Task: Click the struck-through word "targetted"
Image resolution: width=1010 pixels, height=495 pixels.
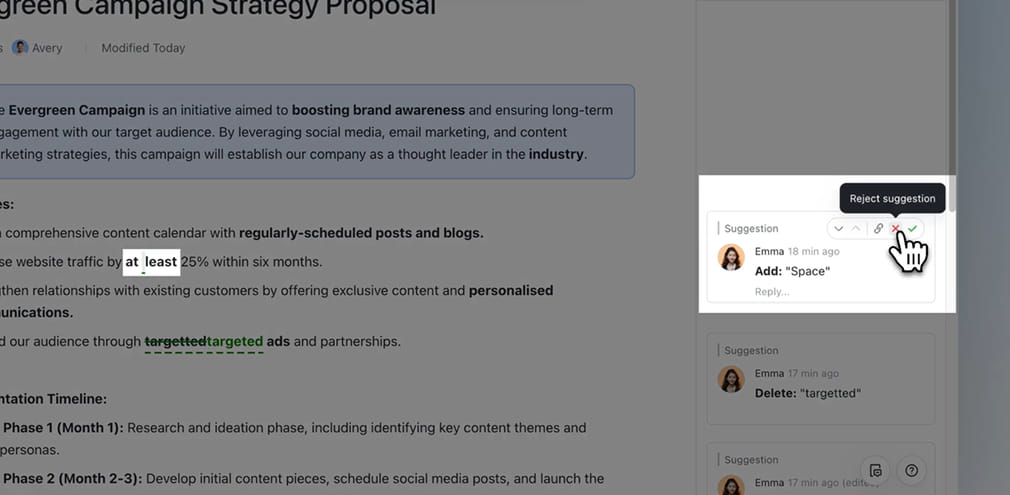Action: pyautogui.click(x=175, y=341)
